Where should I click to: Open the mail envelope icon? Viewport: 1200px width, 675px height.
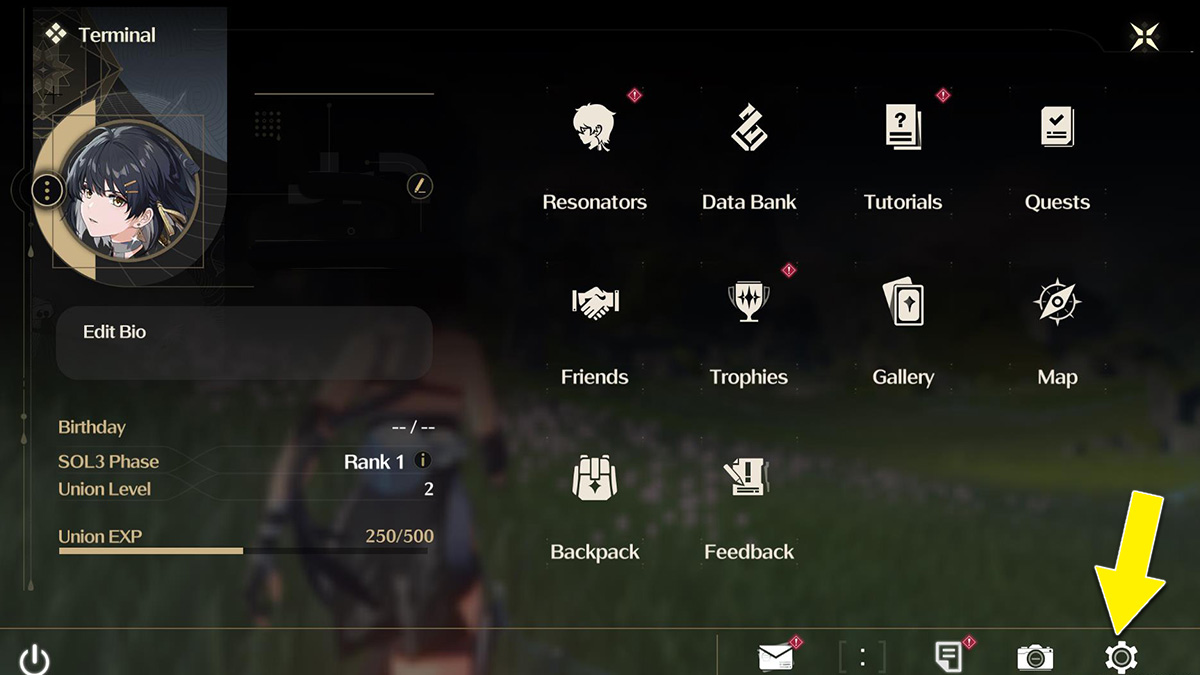click(776, 657)
